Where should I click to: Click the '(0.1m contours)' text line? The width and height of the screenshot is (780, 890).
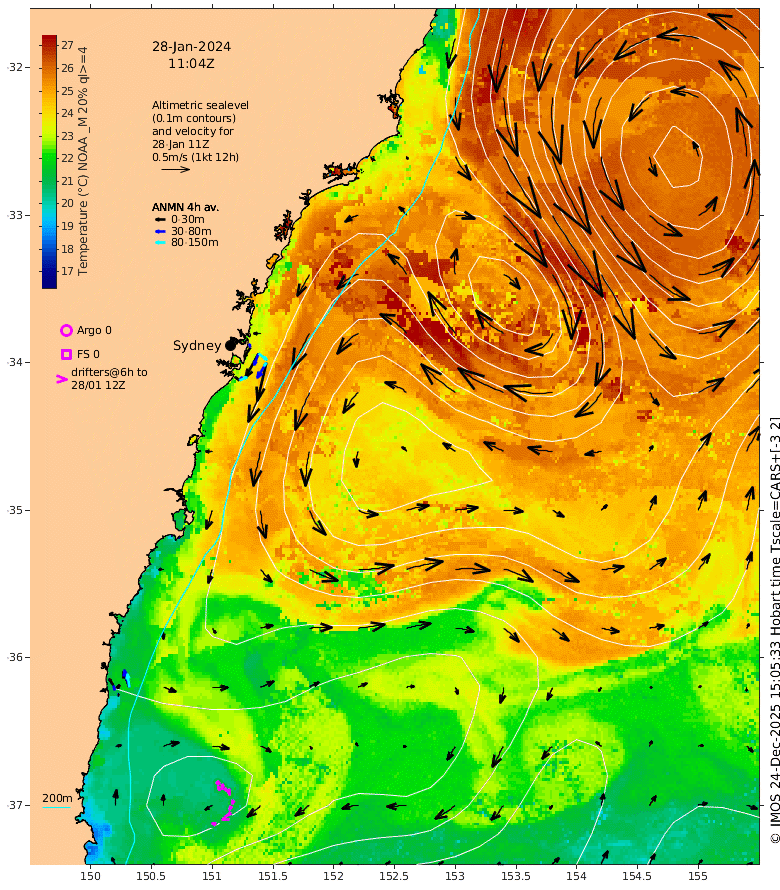click(x=194, y=118)
